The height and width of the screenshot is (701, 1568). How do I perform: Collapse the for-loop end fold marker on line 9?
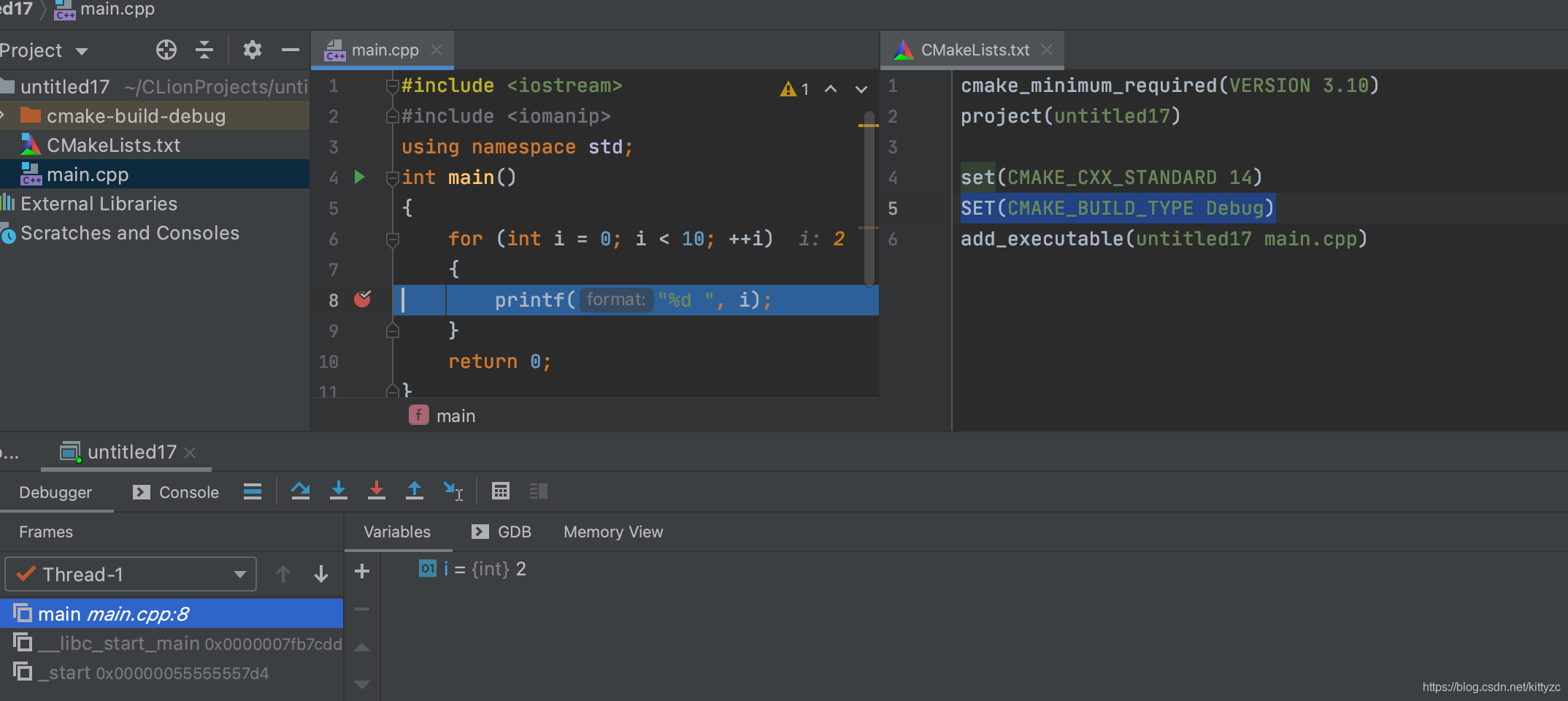(392, 331)
